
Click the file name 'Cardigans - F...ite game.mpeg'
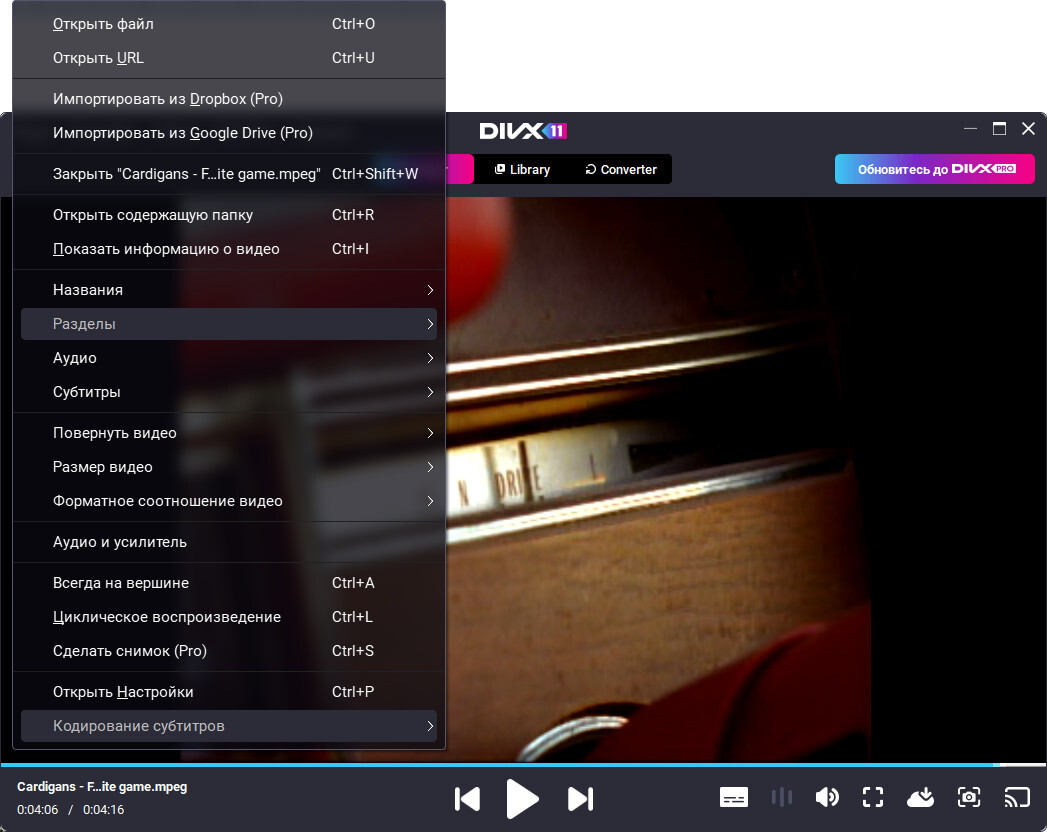click(102, 787)
